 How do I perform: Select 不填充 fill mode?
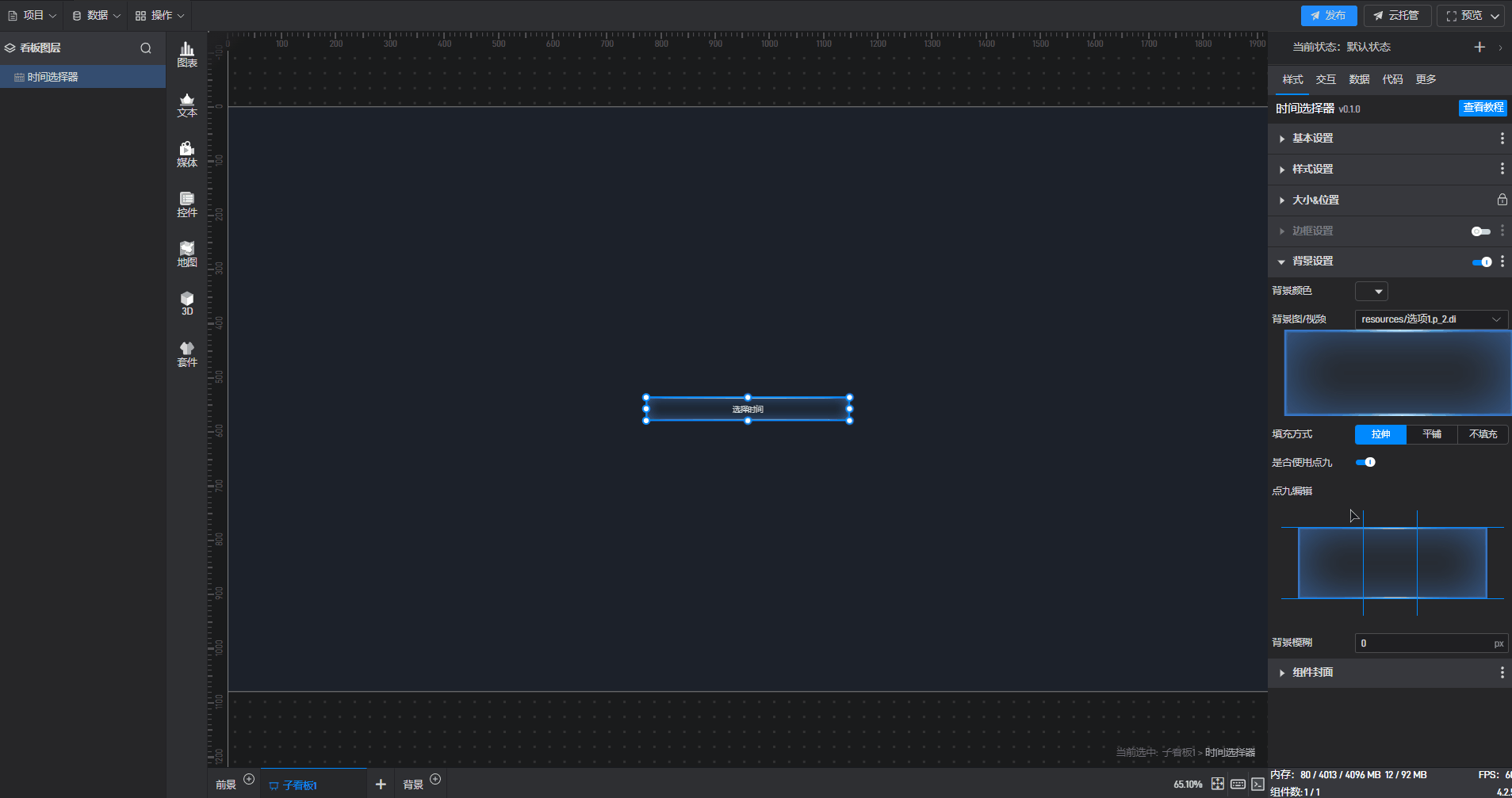point(1483,434)
